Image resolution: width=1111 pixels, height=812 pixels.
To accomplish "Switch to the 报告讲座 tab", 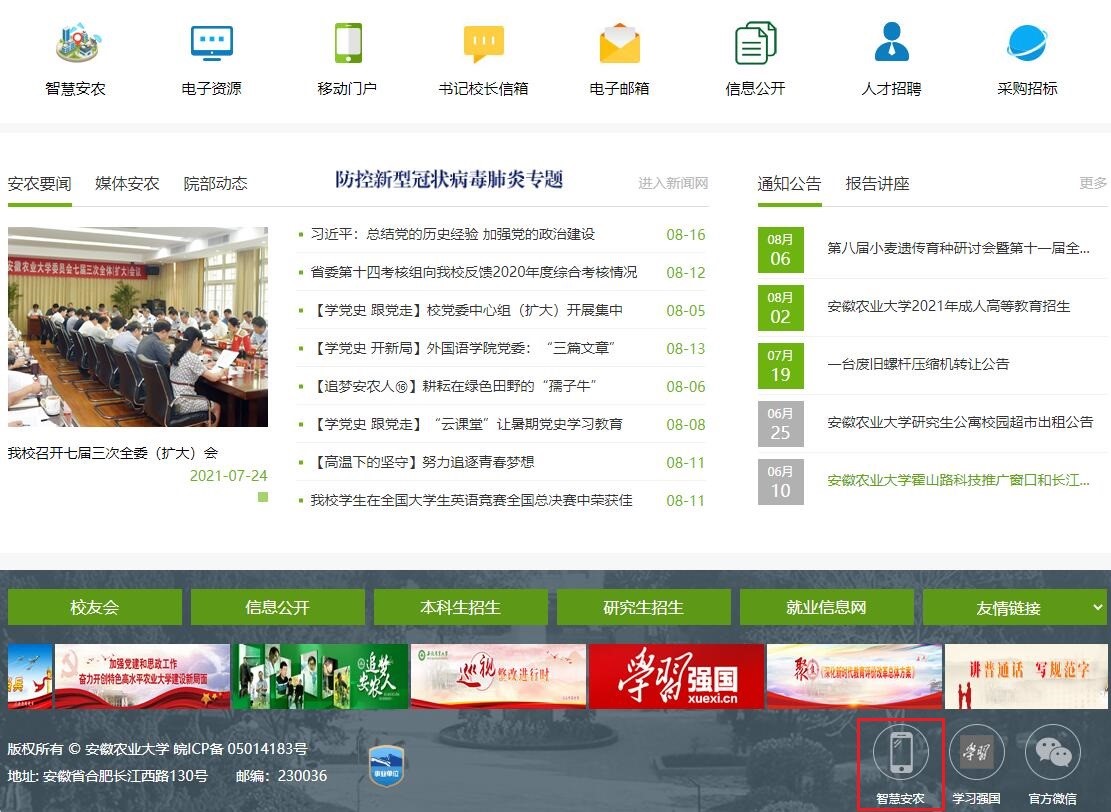I will [877, 184].
